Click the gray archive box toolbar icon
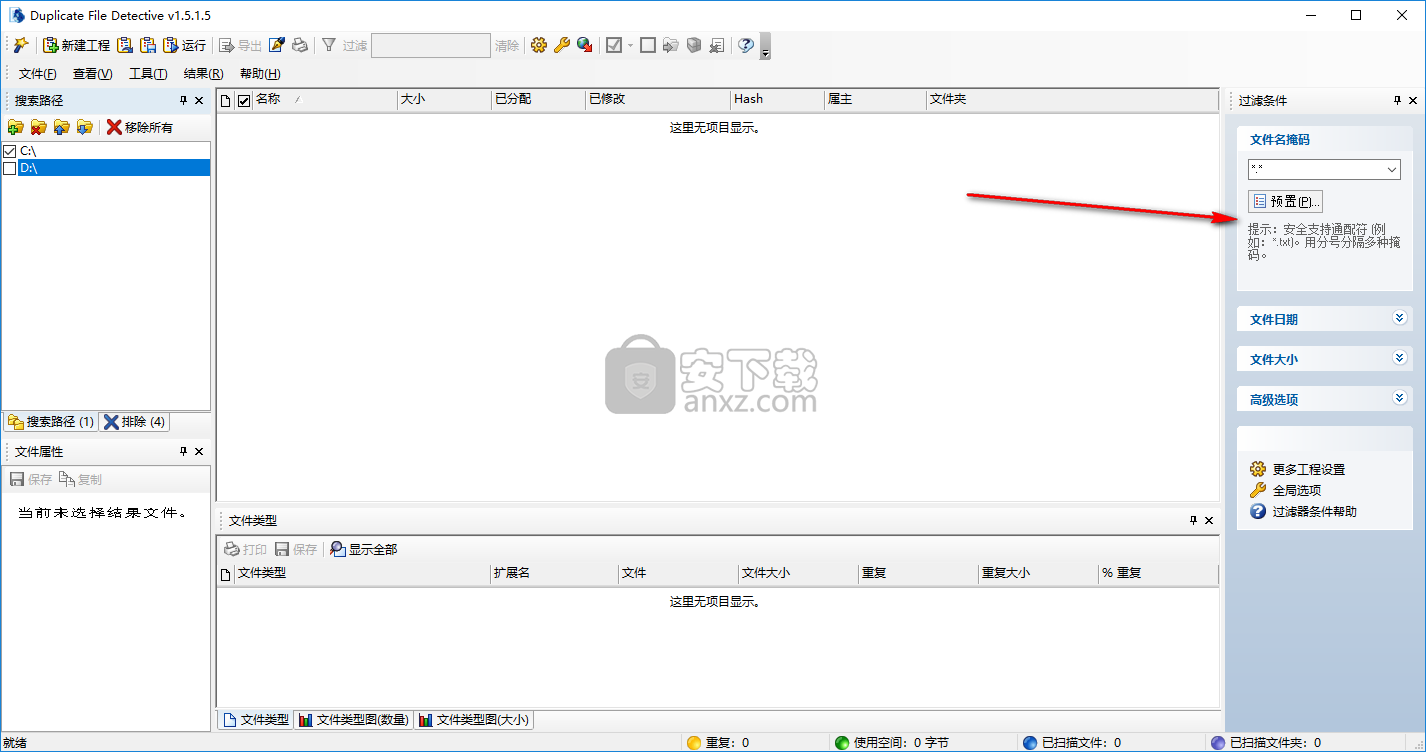The height and width of the screenshot is (752, 1426). pos(693,45)
